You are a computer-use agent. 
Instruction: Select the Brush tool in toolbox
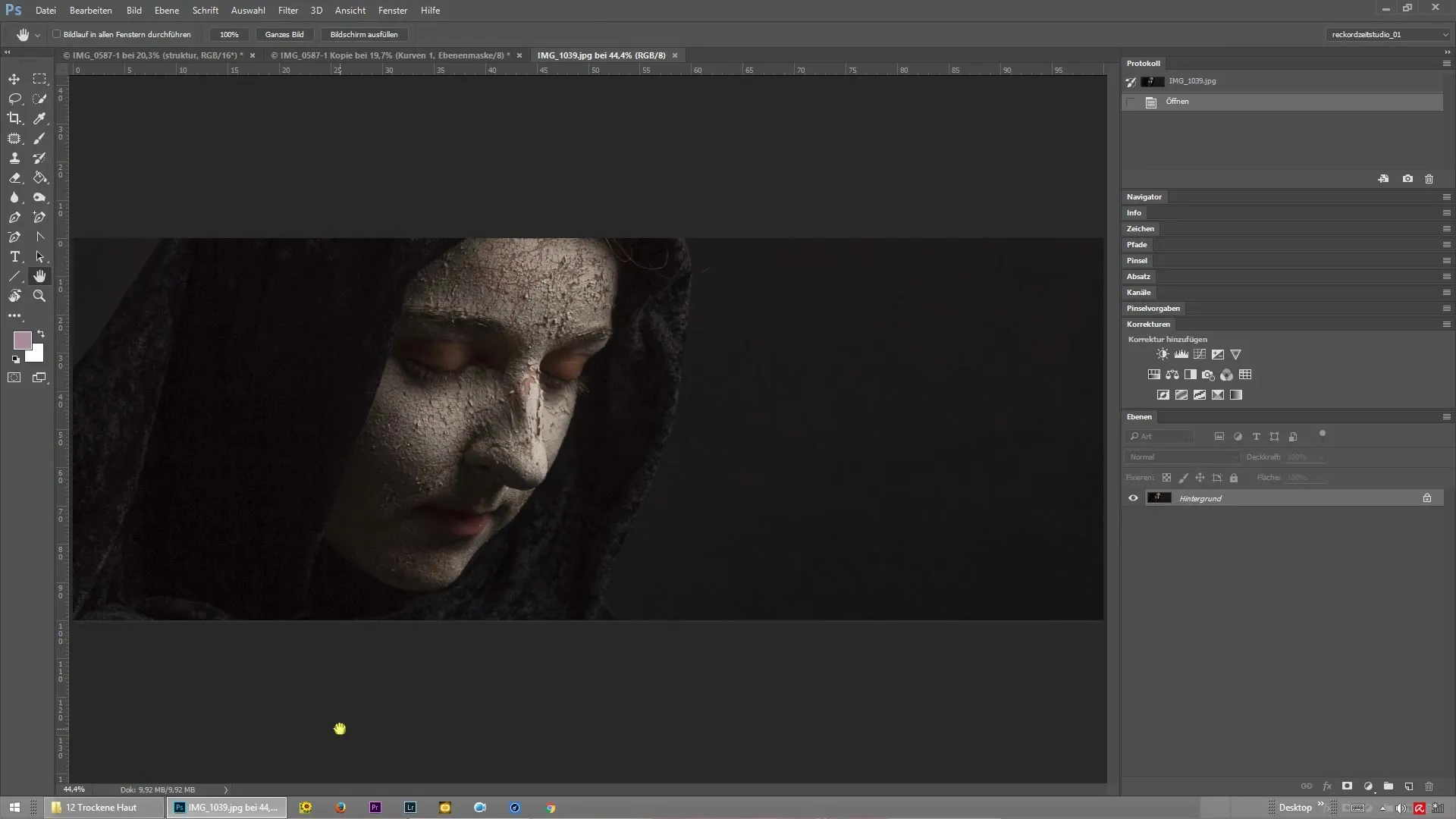[39, 138]
